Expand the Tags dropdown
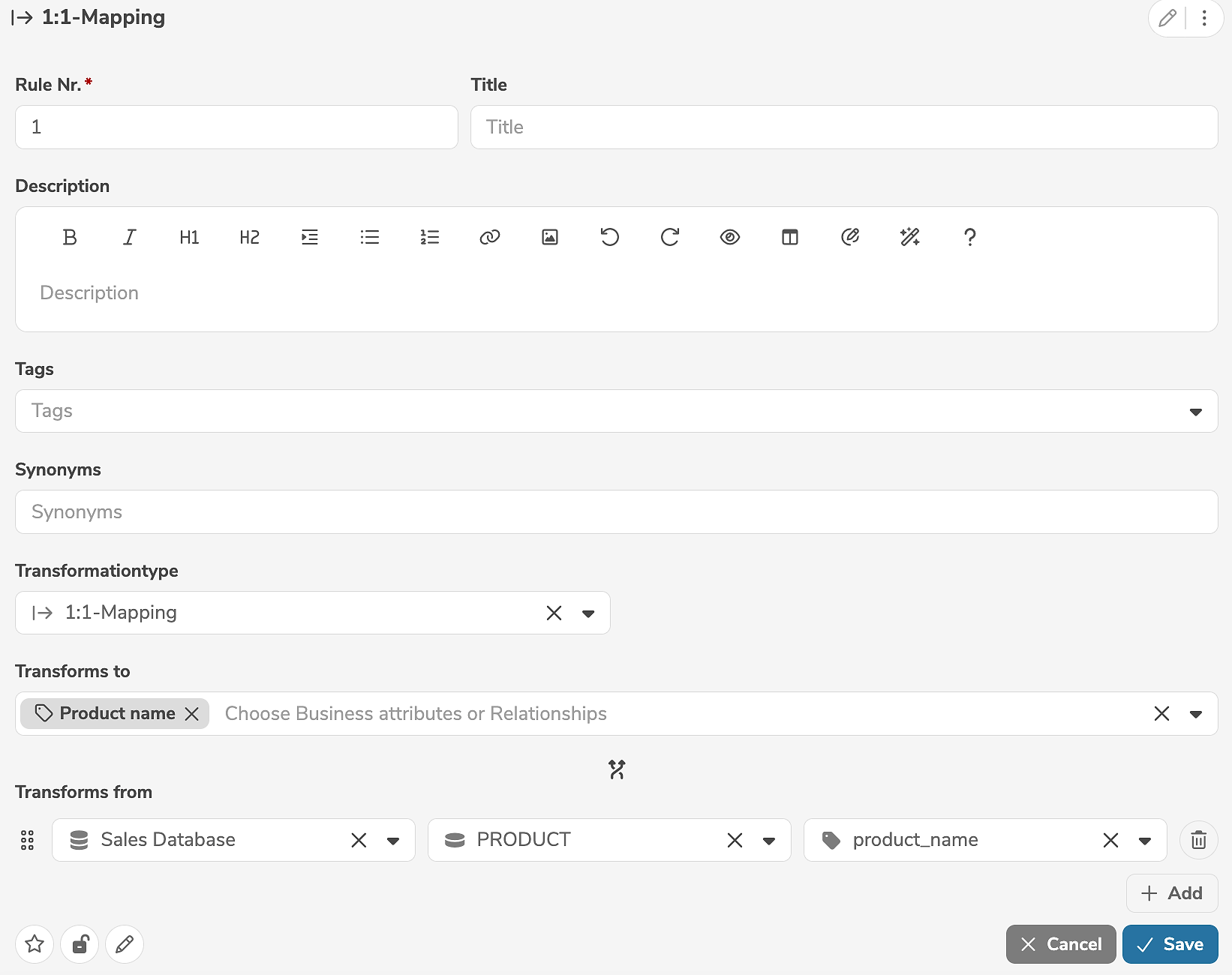 point(1195,412)
